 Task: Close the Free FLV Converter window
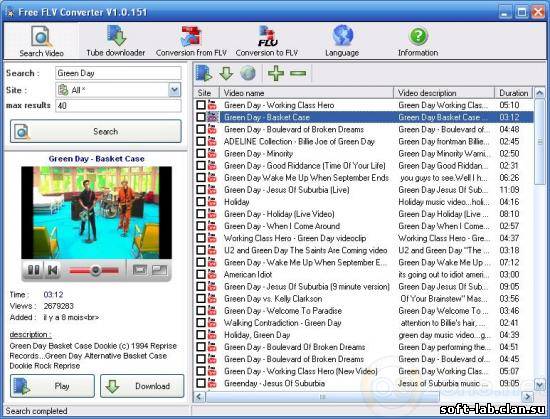pos(538,12)
